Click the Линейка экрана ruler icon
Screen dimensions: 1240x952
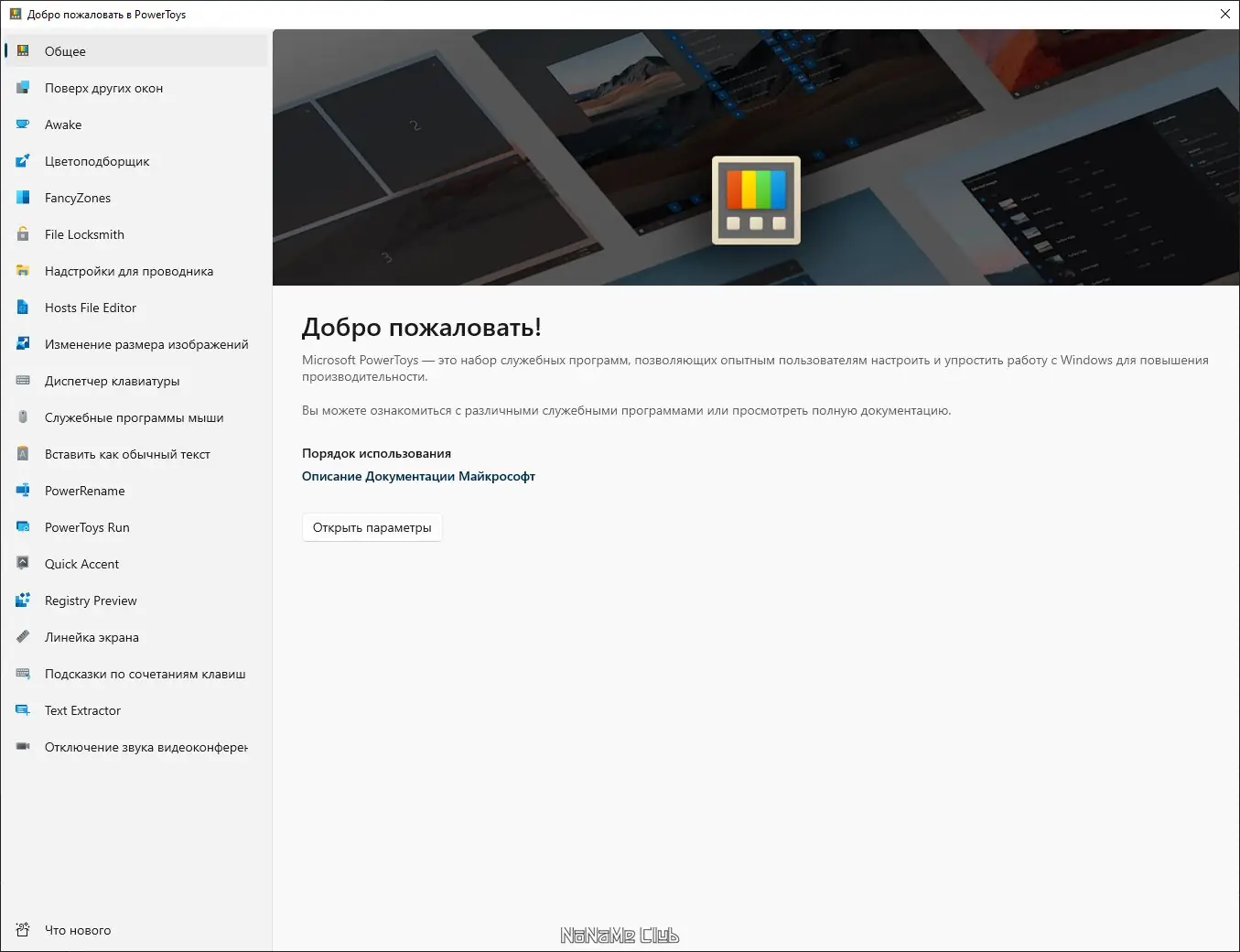tap(22, 637)
